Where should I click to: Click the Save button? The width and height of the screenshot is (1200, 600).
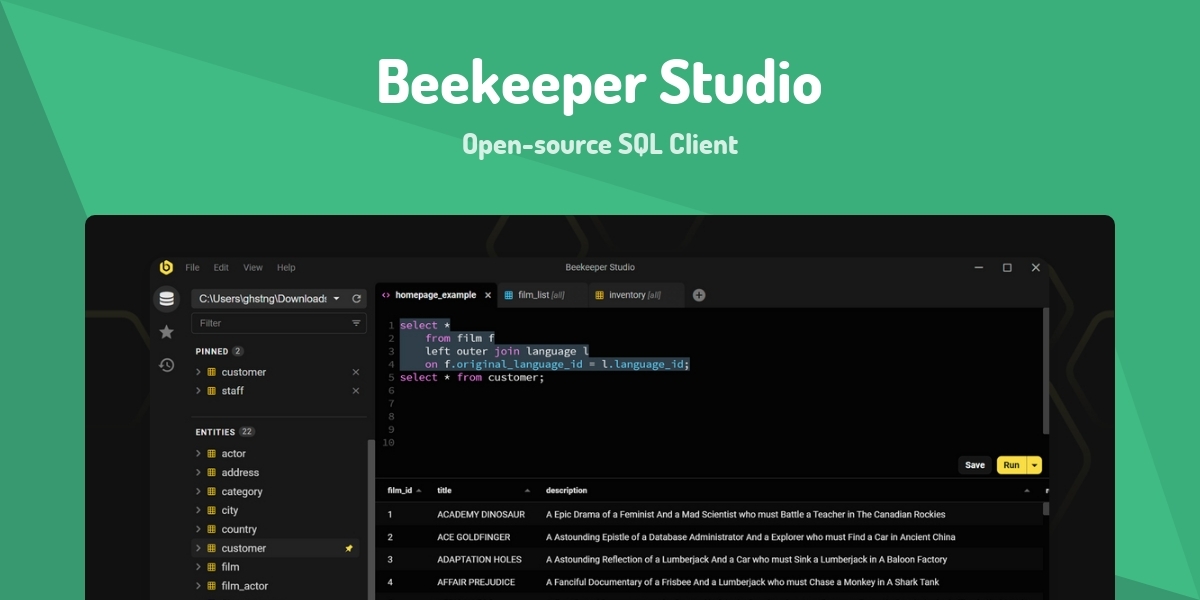pos(975,465)
